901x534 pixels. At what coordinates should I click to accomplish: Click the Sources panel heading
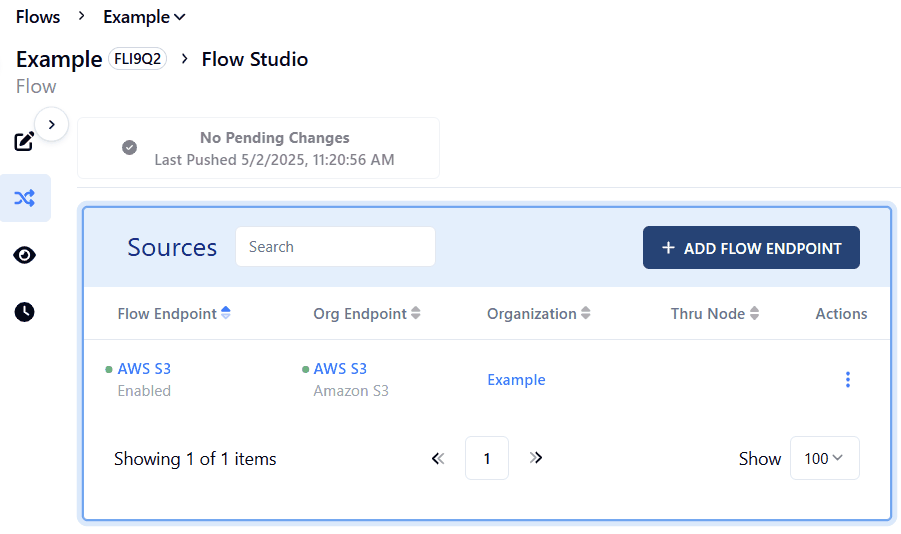coord(172,247)
